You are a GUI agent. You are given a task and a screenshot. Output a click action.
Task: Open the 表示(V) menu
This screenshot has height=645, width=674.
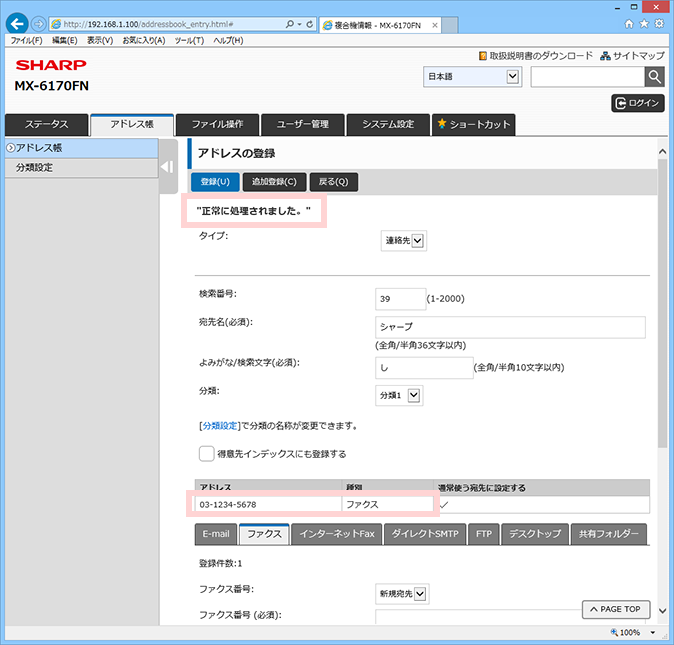click(100, 40)
